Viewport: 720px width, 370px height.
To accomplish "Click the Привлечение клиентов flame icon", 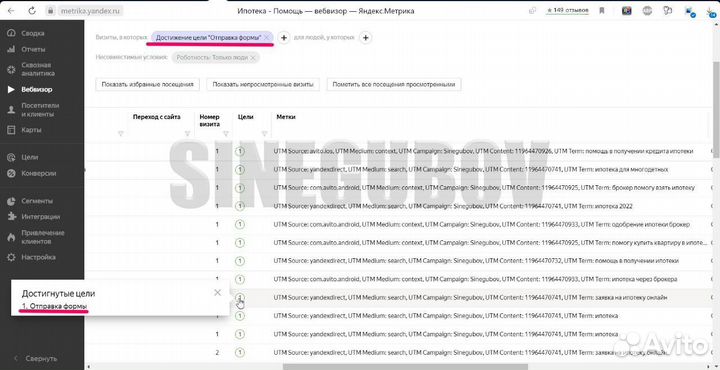I will coord(11,237).
